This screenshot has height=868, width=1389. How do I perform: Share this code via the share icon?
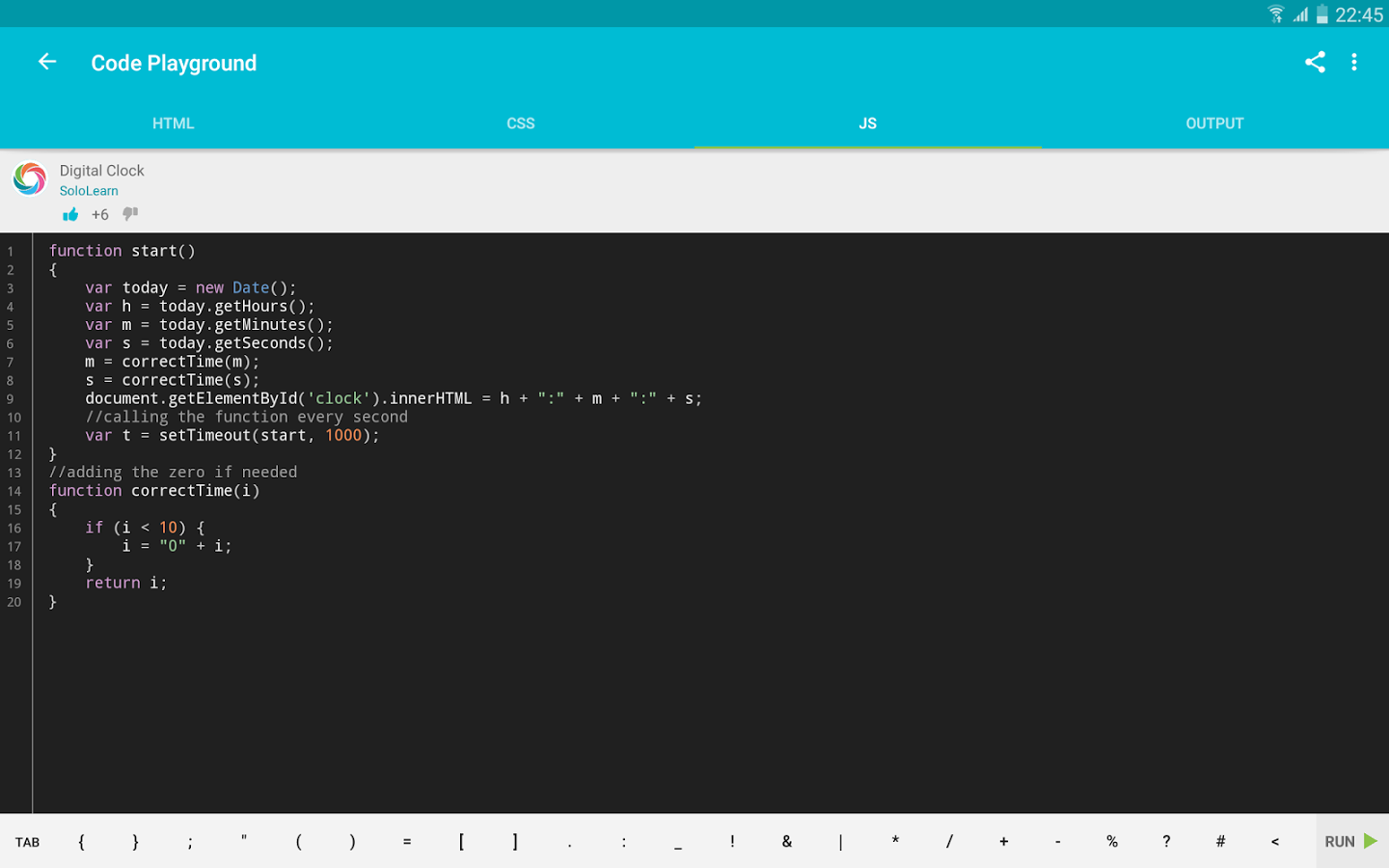pos(1315,63)
